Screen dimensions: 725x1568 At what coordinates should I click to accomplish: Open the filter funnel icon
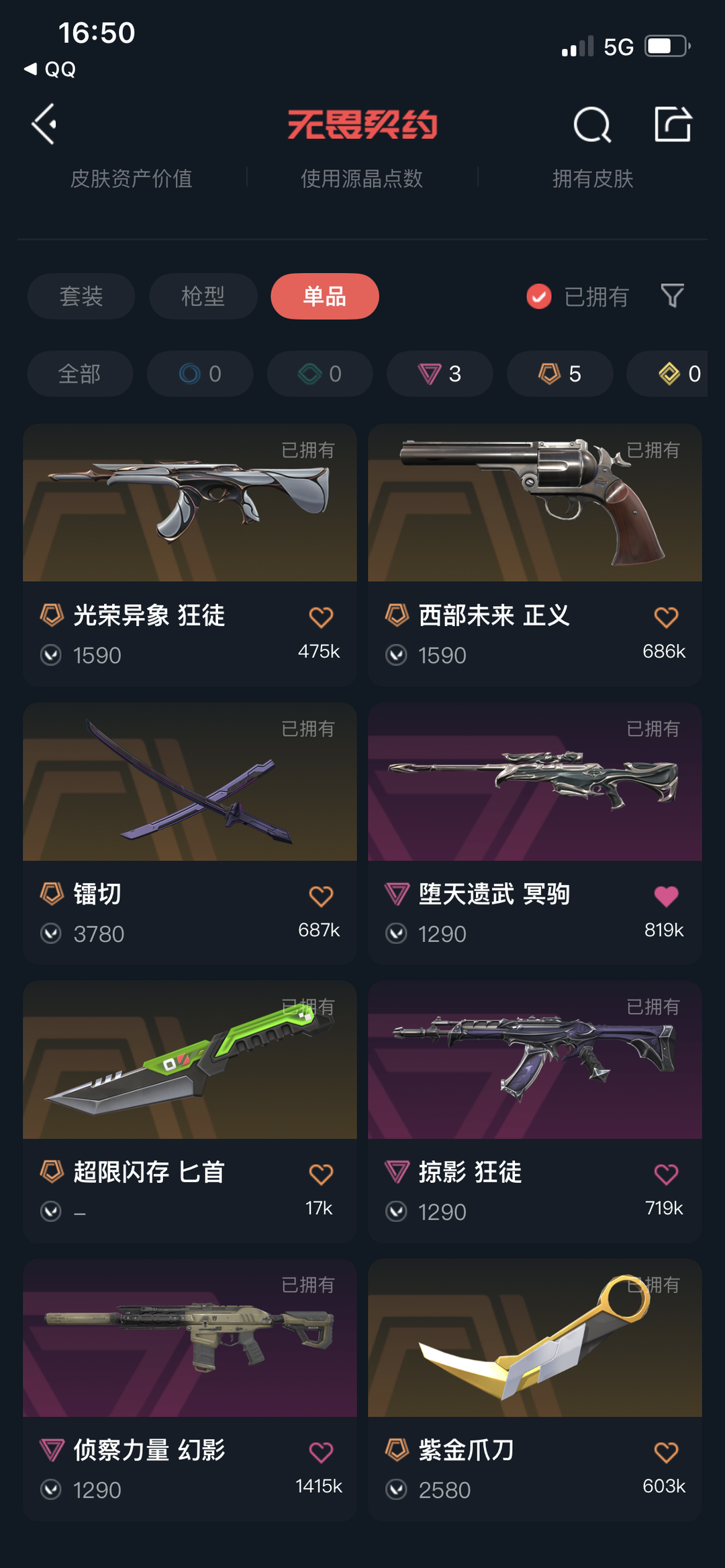[x=672, y=296]
